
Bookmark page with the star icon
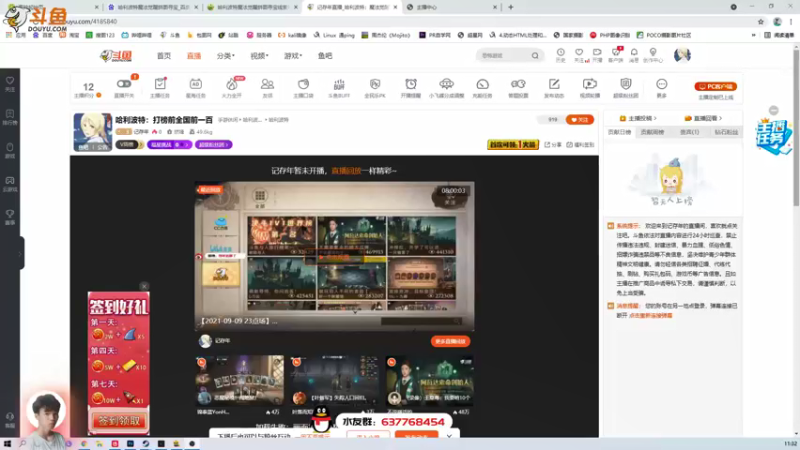point(761,21)
